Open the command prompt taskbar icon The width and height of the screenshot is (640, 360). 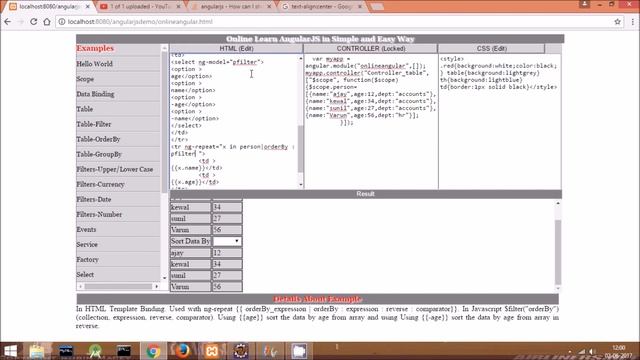[x=124, y=351]
